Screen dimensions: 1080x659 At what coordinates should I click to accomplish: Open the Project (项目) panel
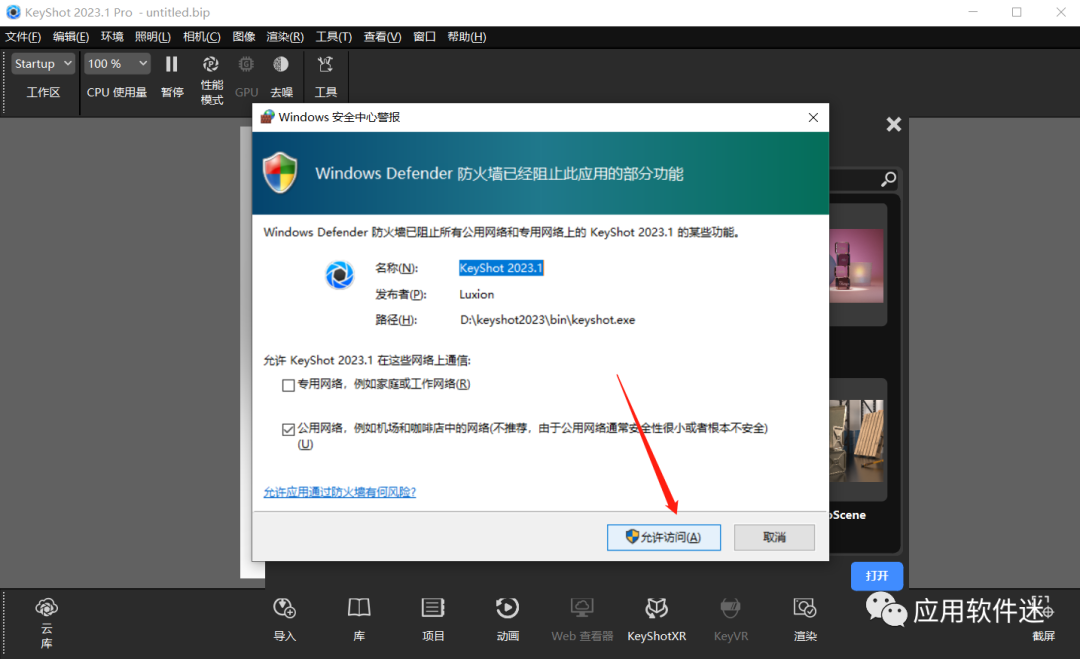[432, 615]
